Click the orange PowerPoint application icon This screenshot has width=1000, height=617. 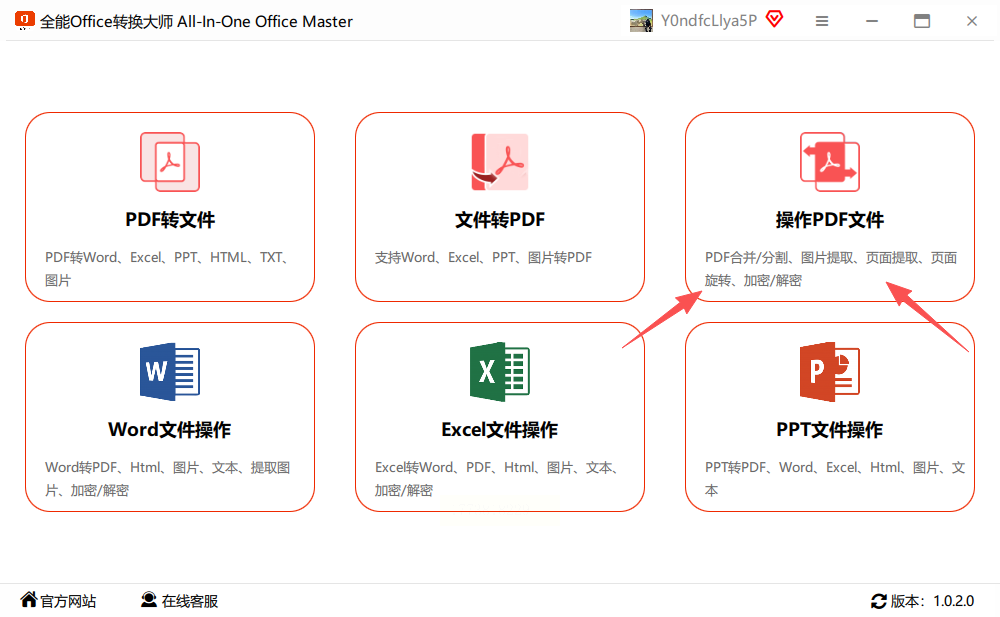tap(830, 372)
